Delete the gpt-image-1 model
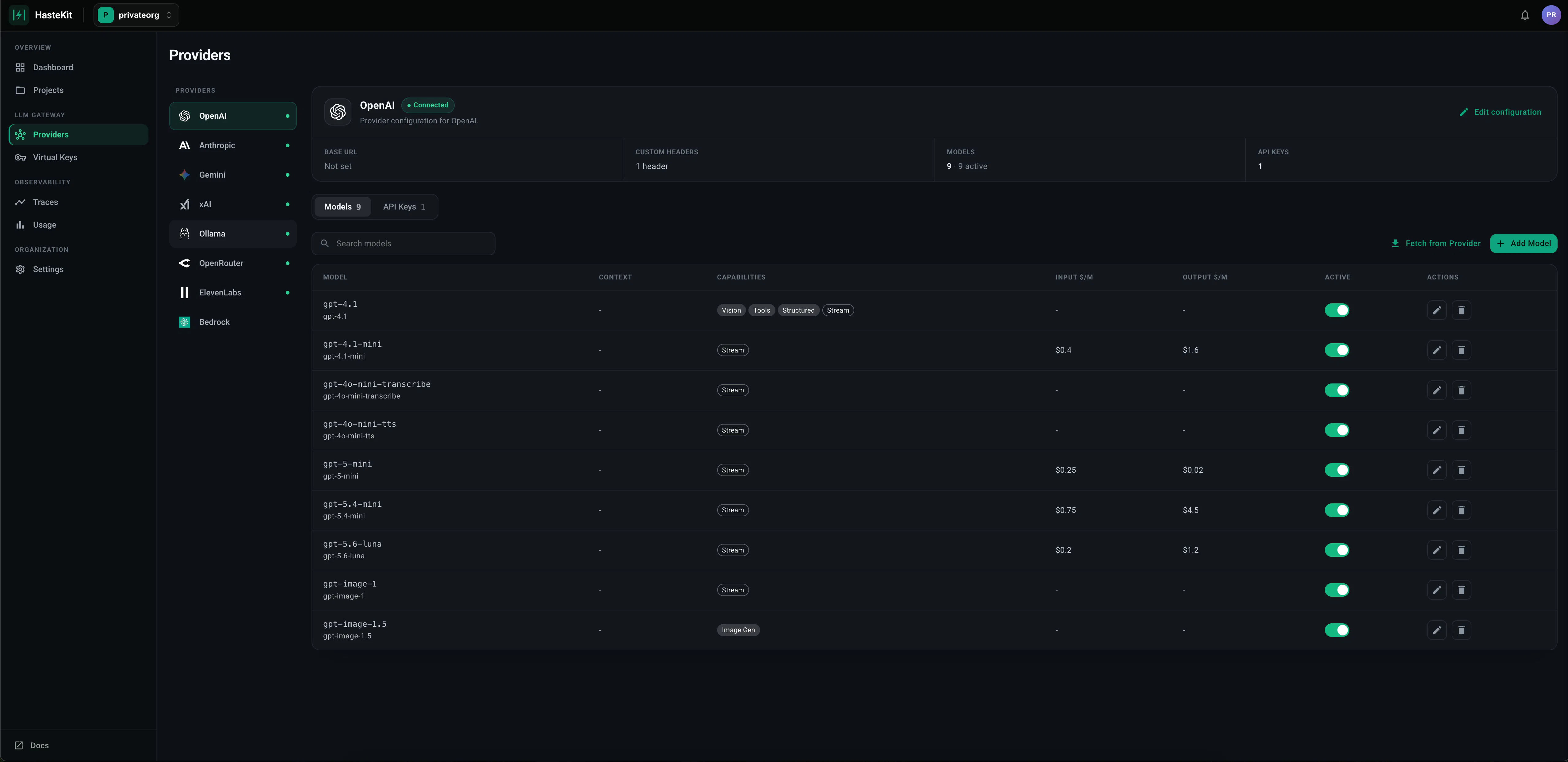The height and width of the screenshot is (762, 1568). point(1461,590)
